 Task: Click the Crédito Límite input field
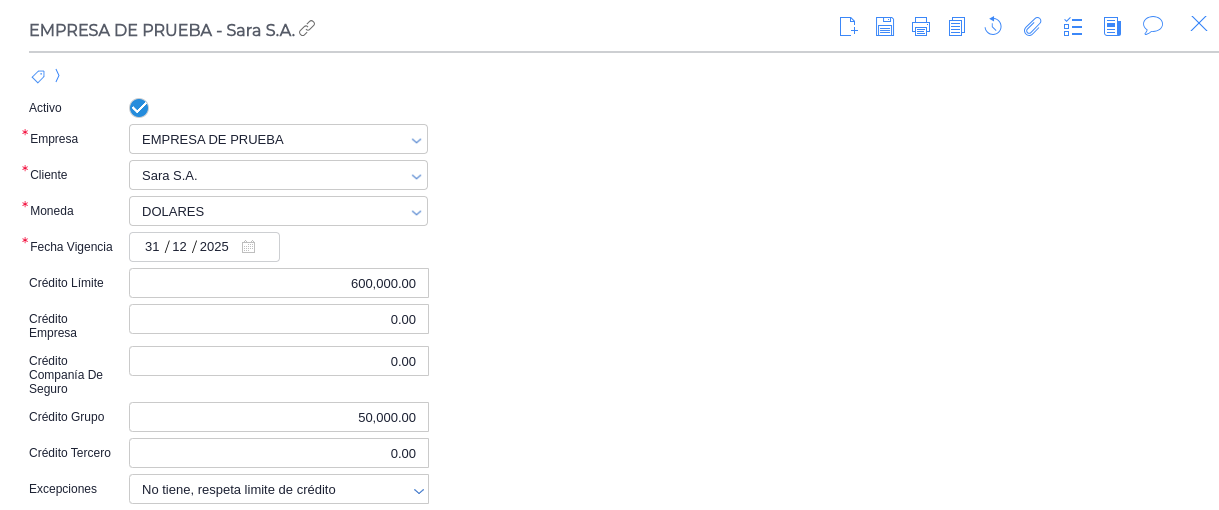tap(278, 283)
